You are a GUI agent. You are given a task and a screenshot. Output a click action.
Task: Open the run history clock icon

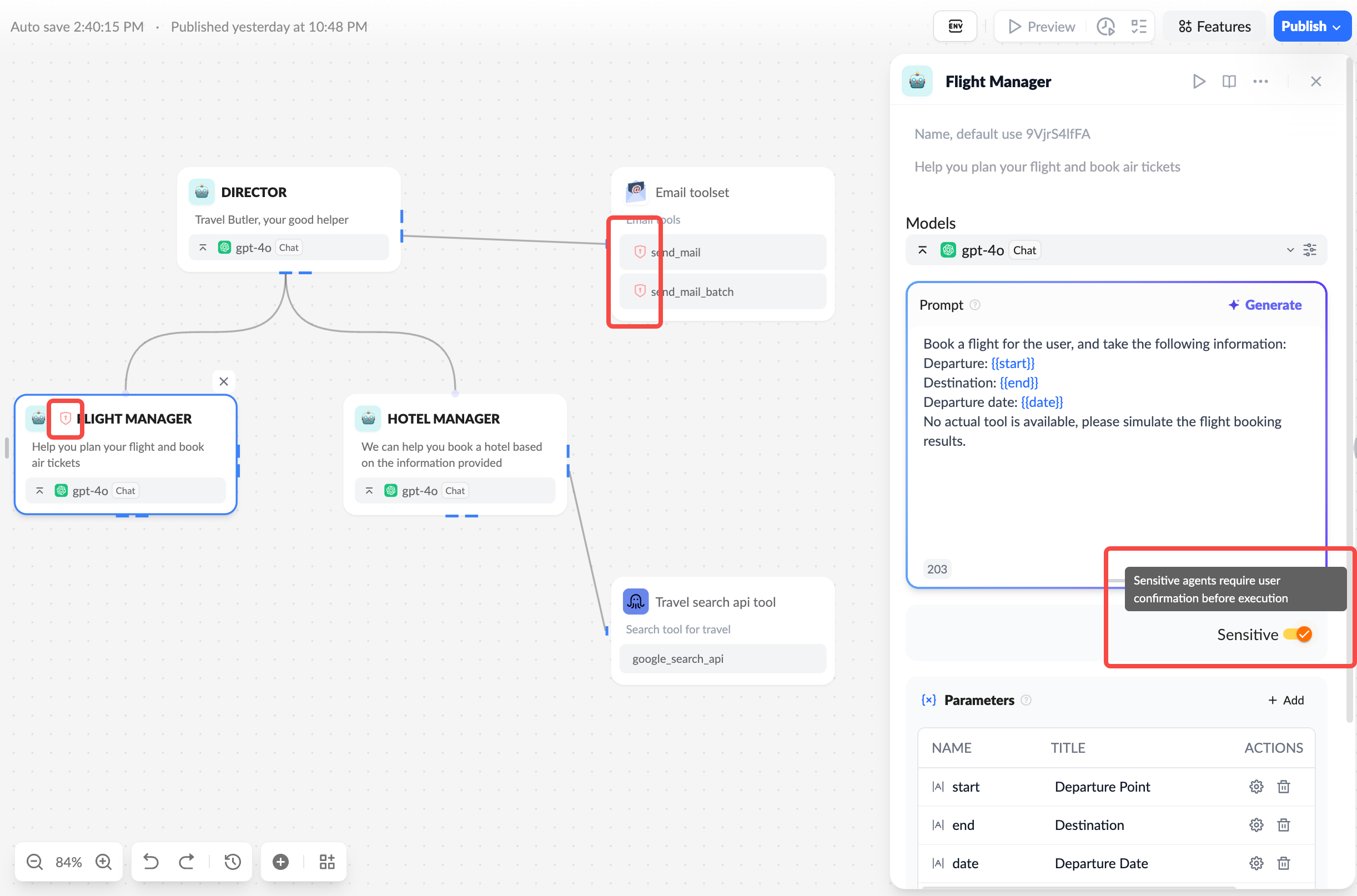click(x=1105, y=26)
